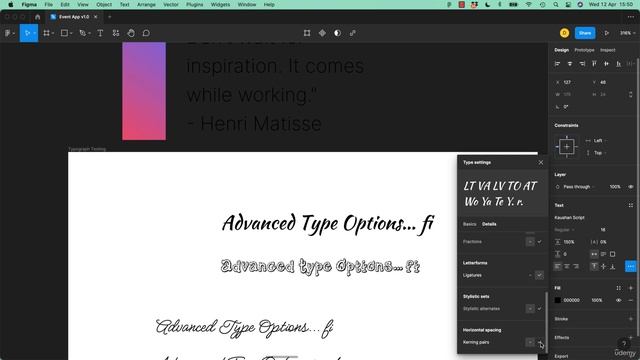Enable Ligatures with the checkmark button
Viewport: 640px width, 360px height.
click(x=539, y=275)
